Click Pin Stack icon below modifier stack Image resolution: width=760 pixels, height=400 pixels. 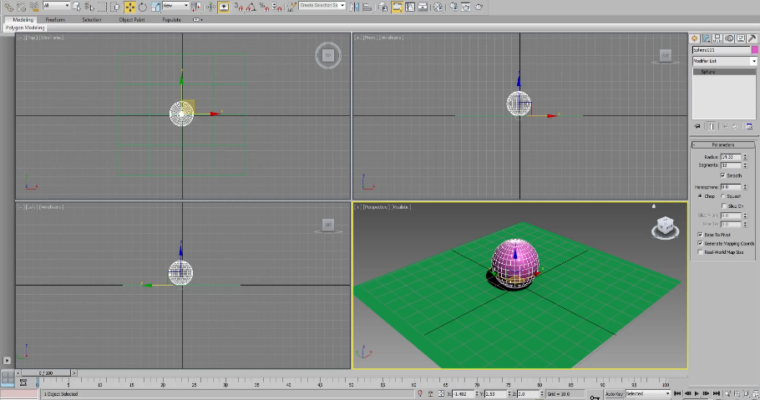pyautogui.click(x=697, y=126)
